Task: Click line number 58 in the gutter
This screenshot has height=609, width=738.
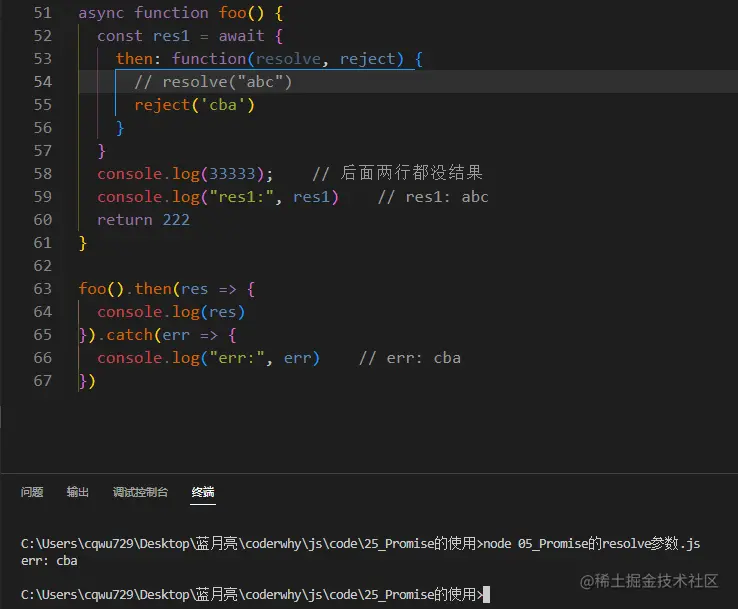Action: (43, 174)
